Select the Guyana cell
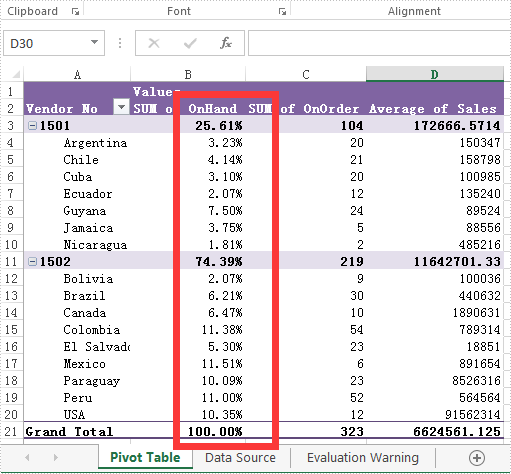Viewport: 511px width, 474px height. tap(77, 211)
